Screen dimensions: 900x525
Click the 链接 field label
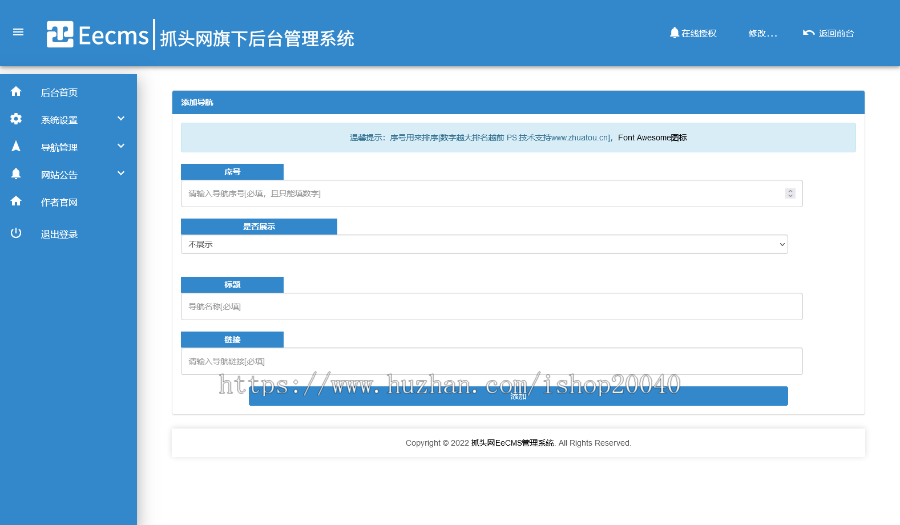pyautogui.click(x=232, y=340)
